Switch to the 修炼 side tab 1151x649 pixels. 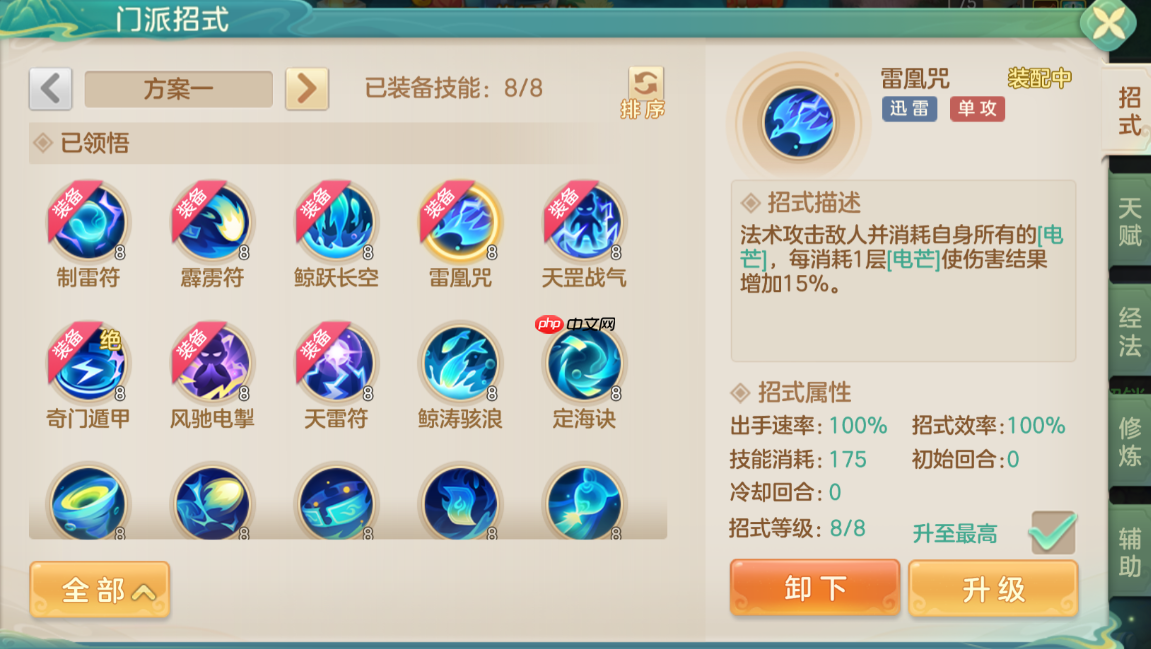tap(1129, 440)
